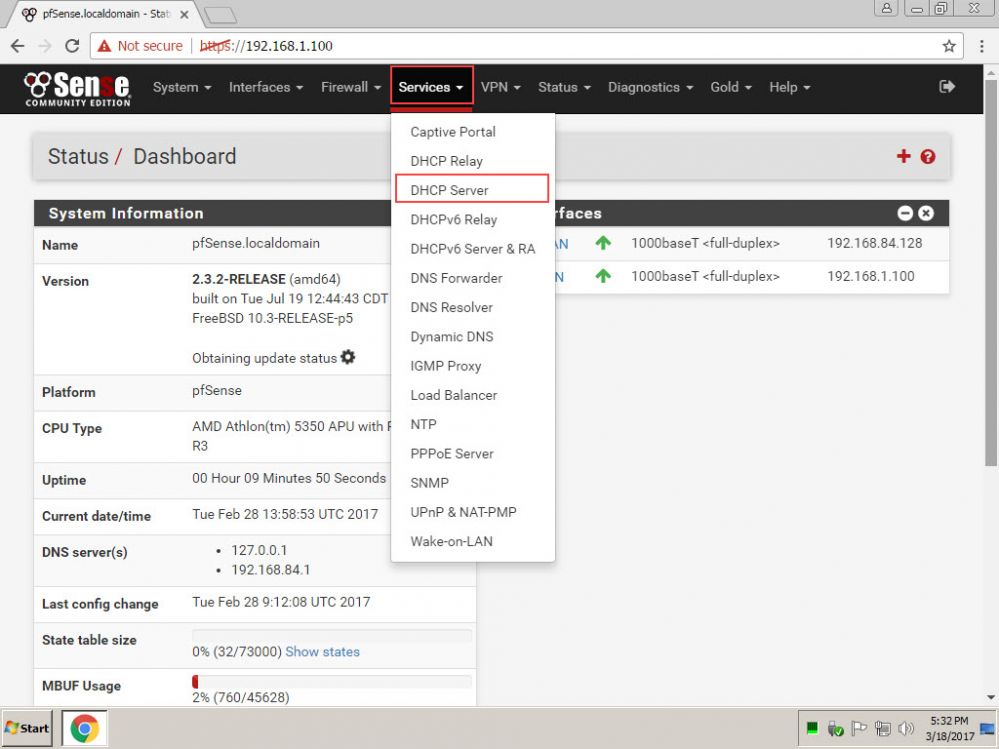Click the flag icon in system tray
This screenshot has width=999, height=749.
(859, 728)
